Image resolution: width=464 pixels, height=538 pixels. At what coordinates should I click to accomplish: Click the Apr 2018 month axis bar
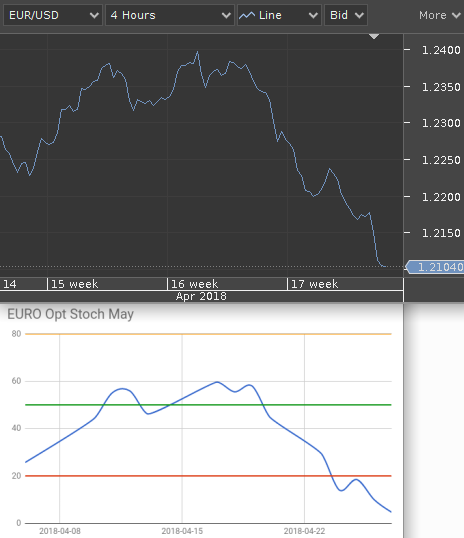click(201, 296)
